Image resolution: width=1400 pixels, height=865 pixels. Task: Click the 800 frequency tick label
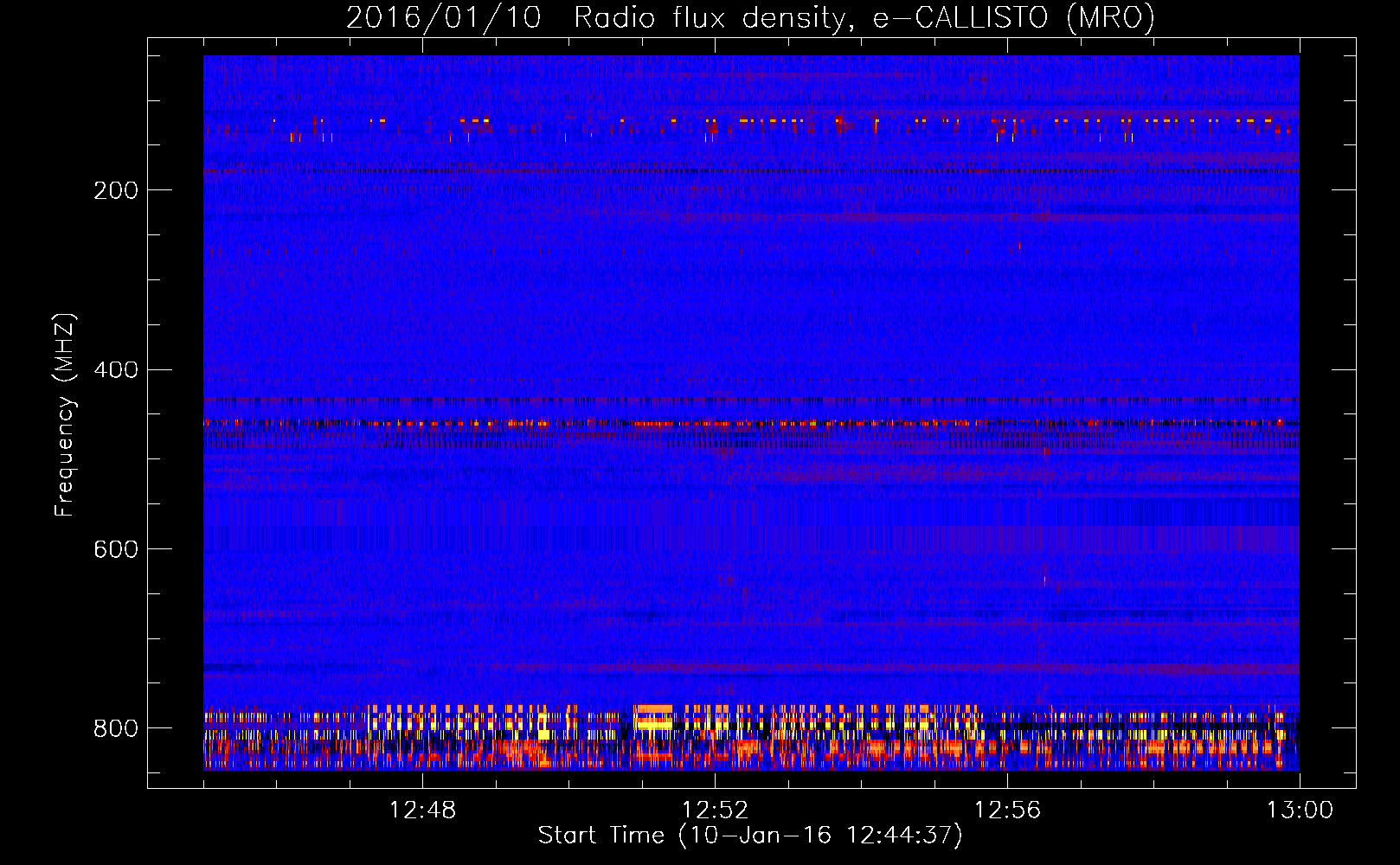116,728
